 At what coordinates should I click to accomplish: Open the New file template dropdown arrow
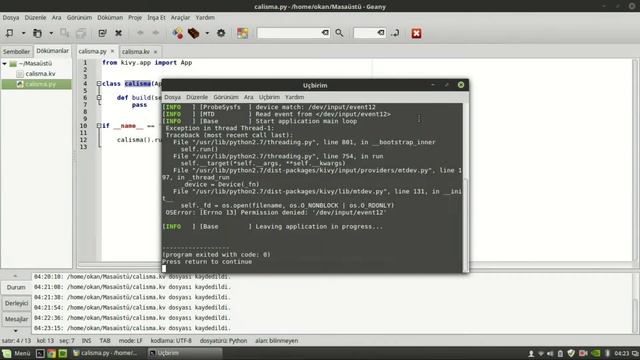23,33
